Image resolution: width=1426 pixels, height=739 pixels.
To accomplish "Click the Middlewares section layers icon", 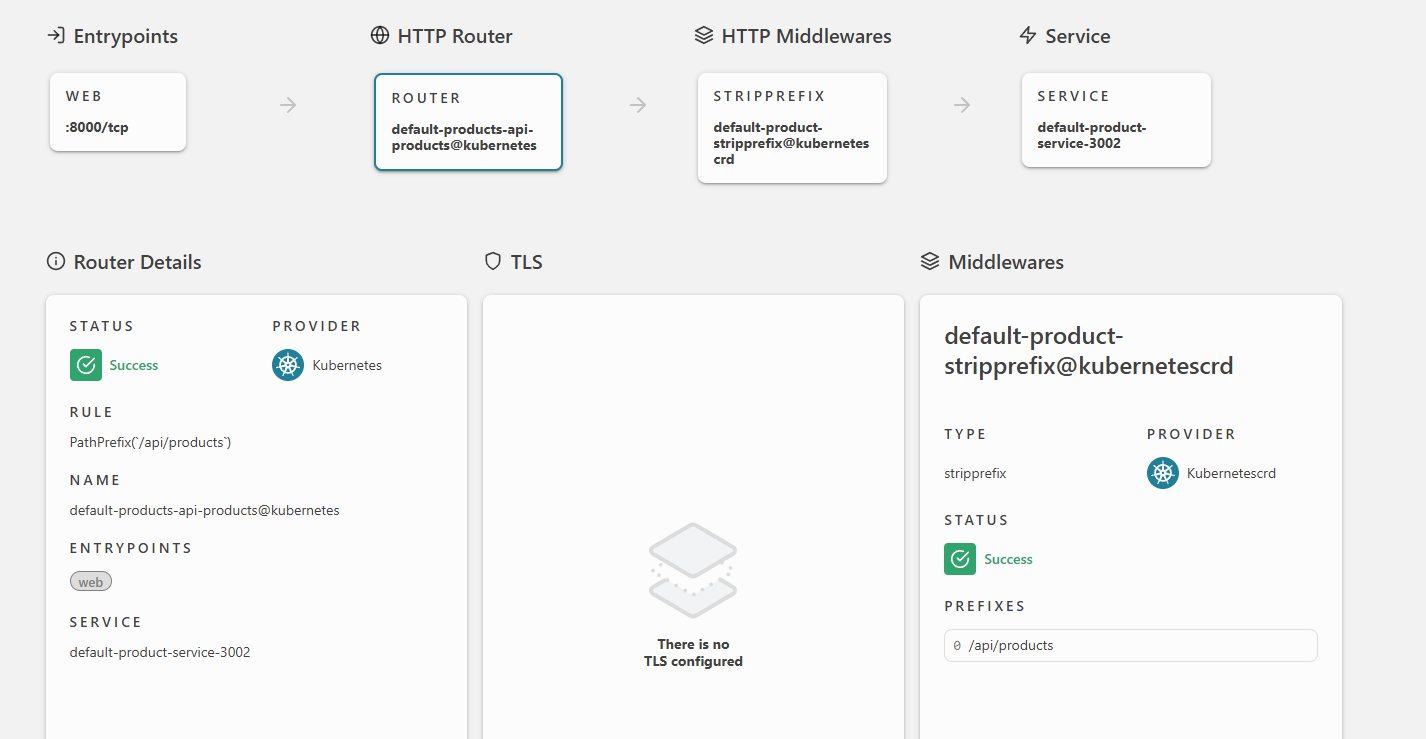I will click(x=929, y=262).
